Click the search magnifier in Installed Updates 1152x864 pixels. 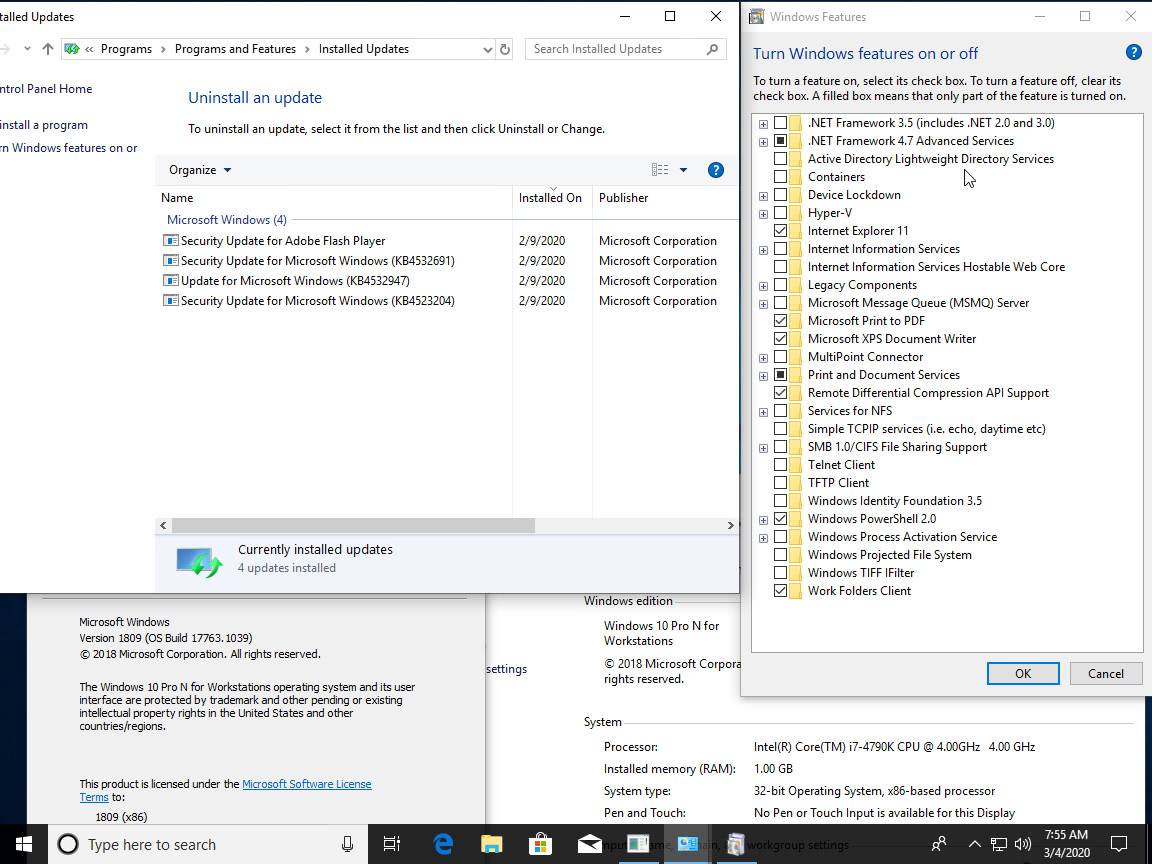(711, 49)
